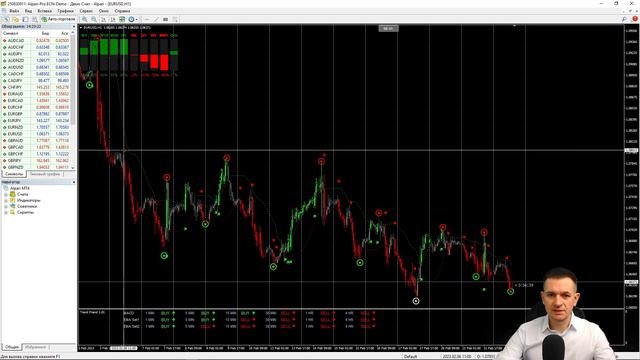
Task: Select the EURJPY symbol row
Action: click(x=36, y=121)
